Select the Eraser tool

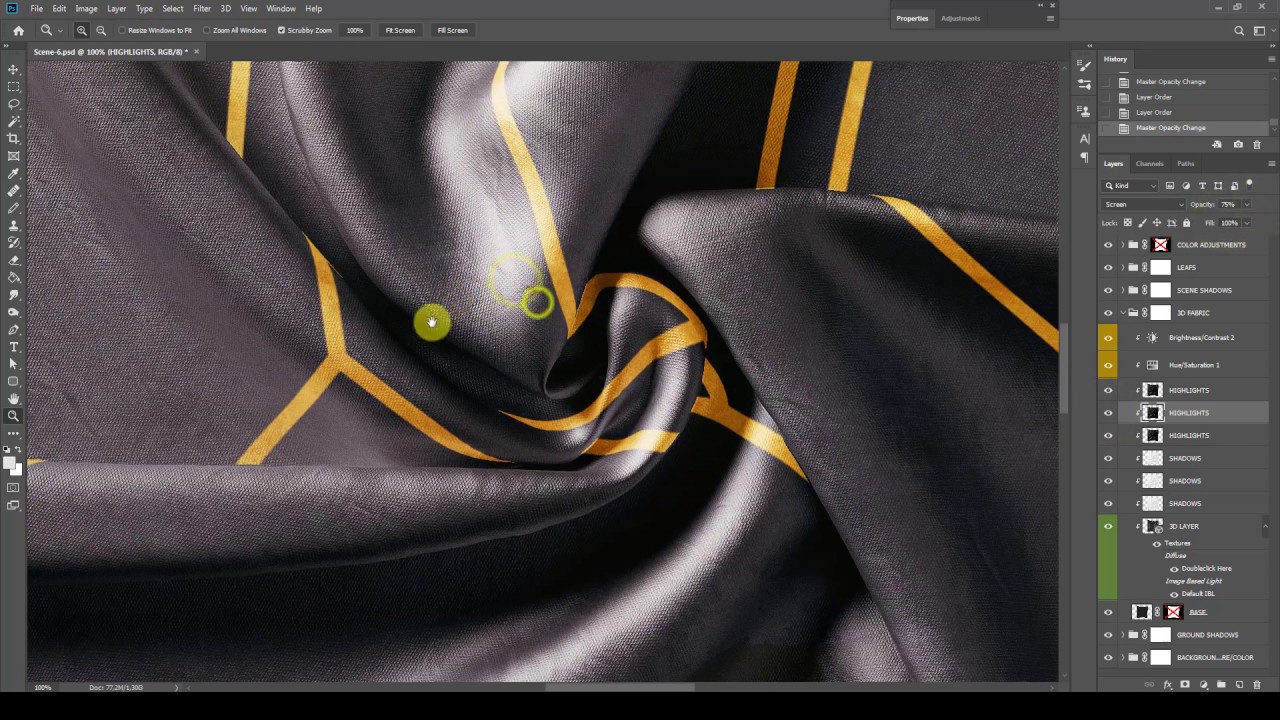tap(13, 260)
